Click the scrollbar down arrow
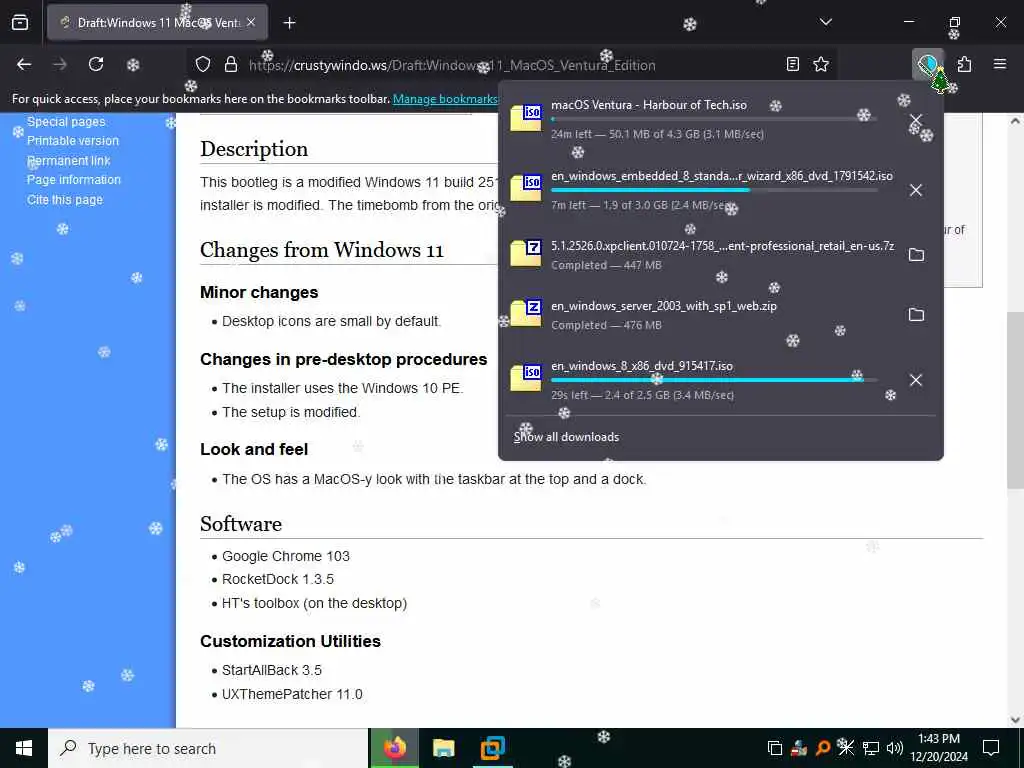The width and height of the screenshot is (1024, 768). pyautogui.click(x=1016, y=720)
